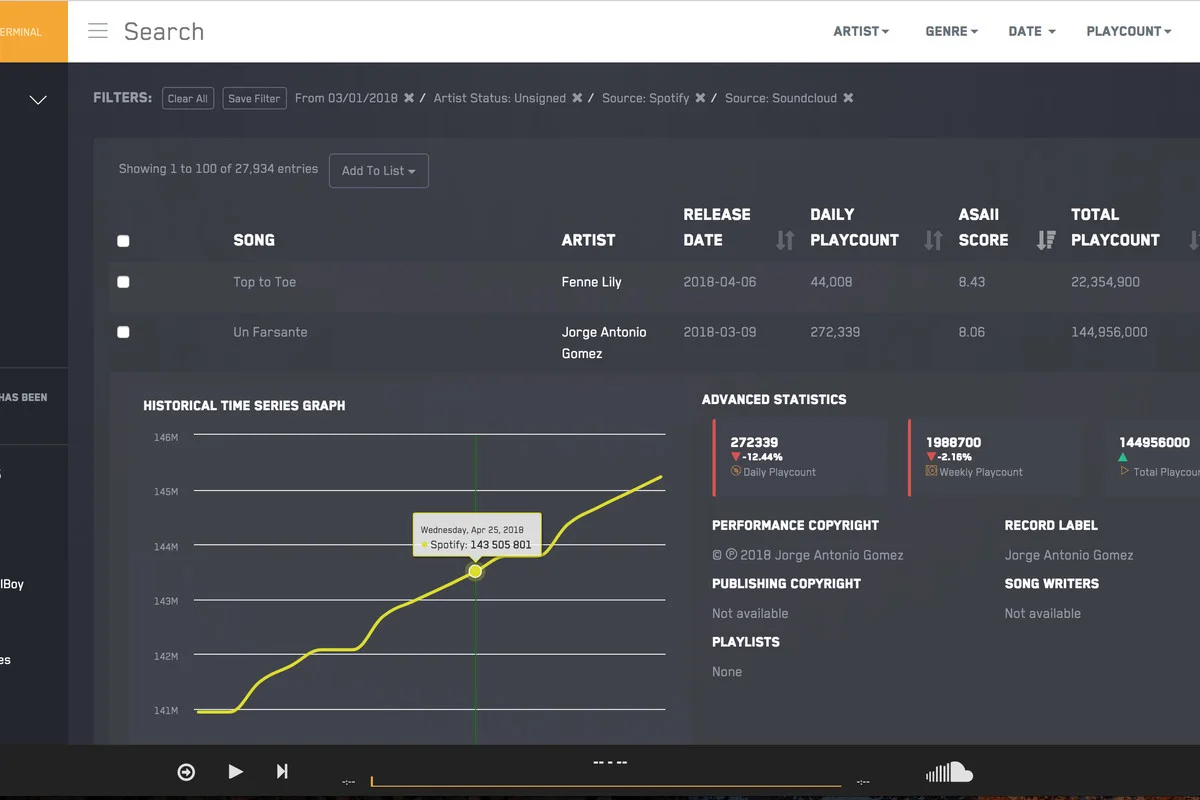
Task: Check the Un Farsante row checkbox
Action: [x=123, y=332]
